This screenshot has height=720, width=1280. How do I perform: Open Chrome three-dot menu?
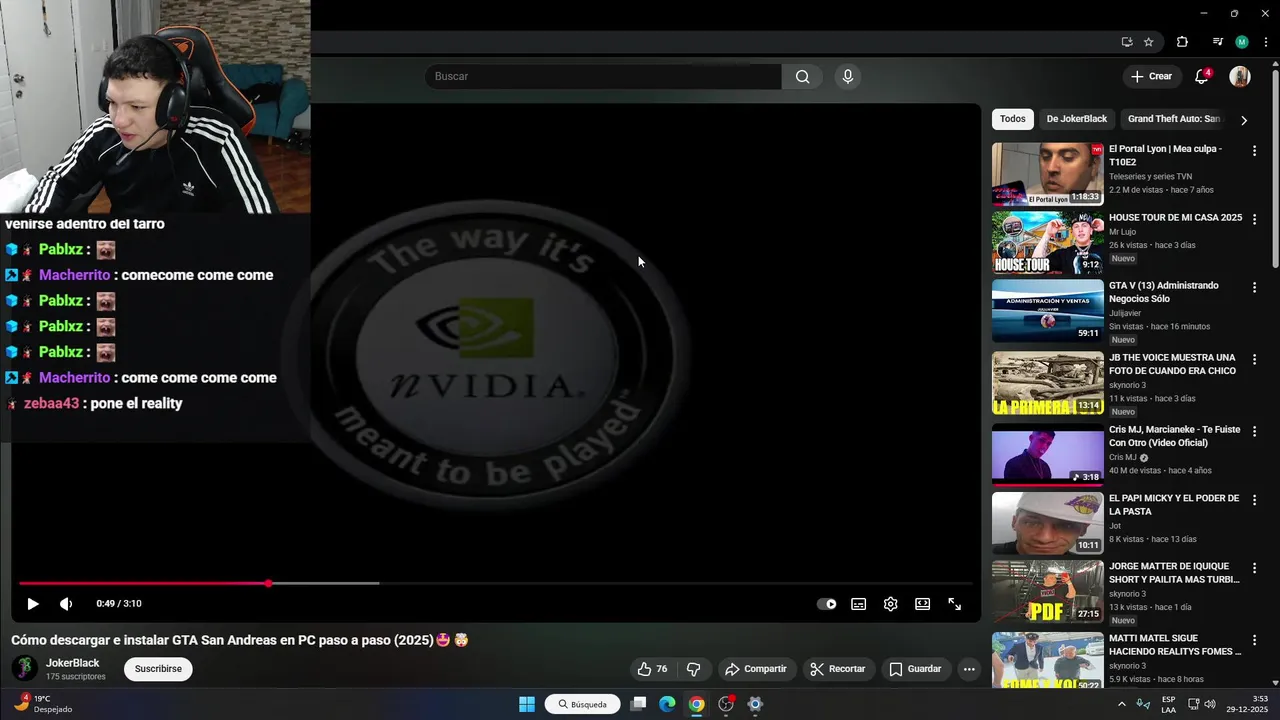click(1266, 42)
